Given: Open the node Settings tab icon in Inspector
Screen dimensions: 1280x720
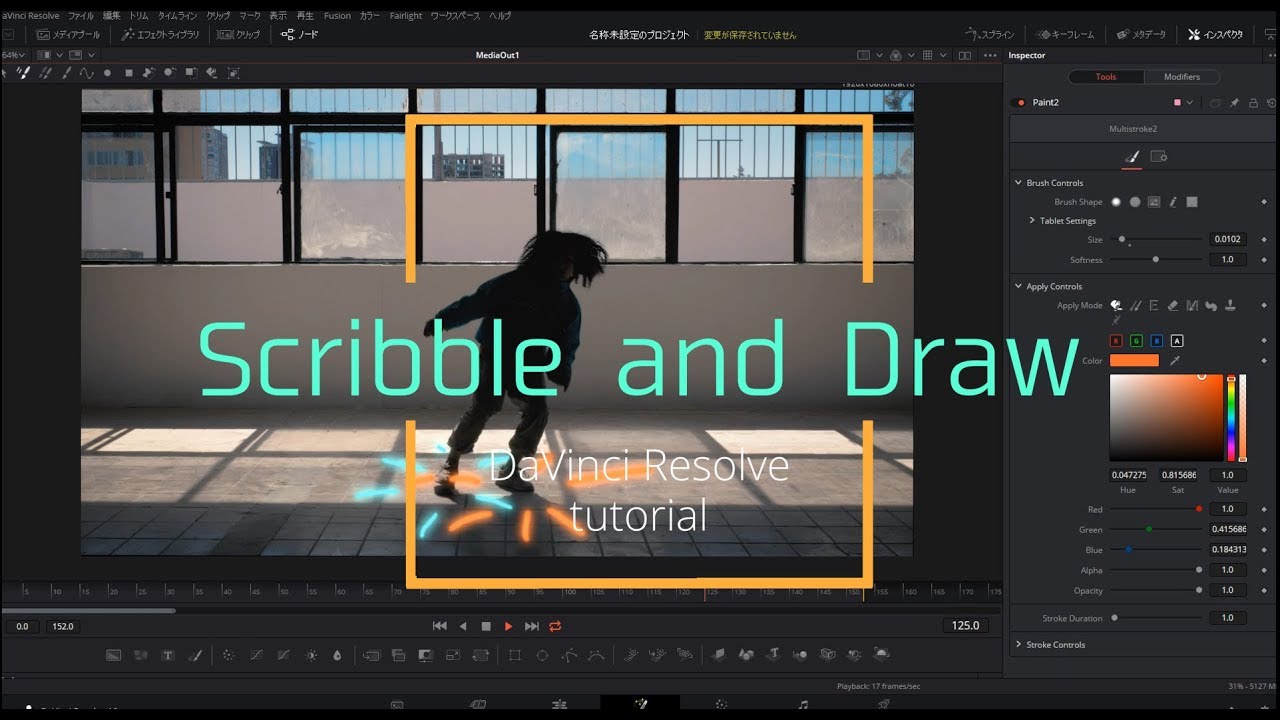Looking at the screenshot, I should 1159,157.
